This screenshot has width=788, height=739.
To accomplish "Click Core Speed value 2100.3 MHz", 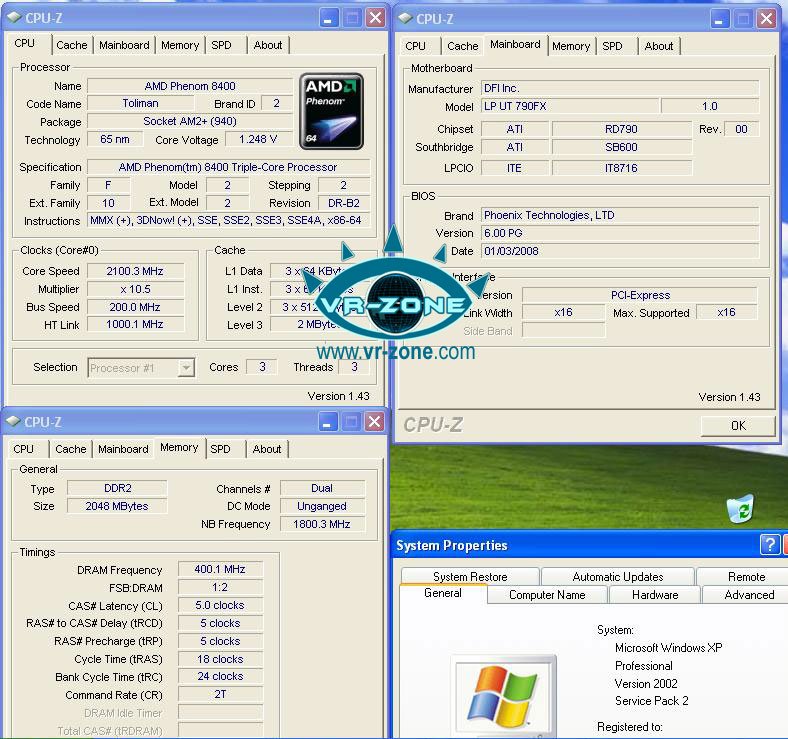I will pyautogui.click(x=135, y=271).
